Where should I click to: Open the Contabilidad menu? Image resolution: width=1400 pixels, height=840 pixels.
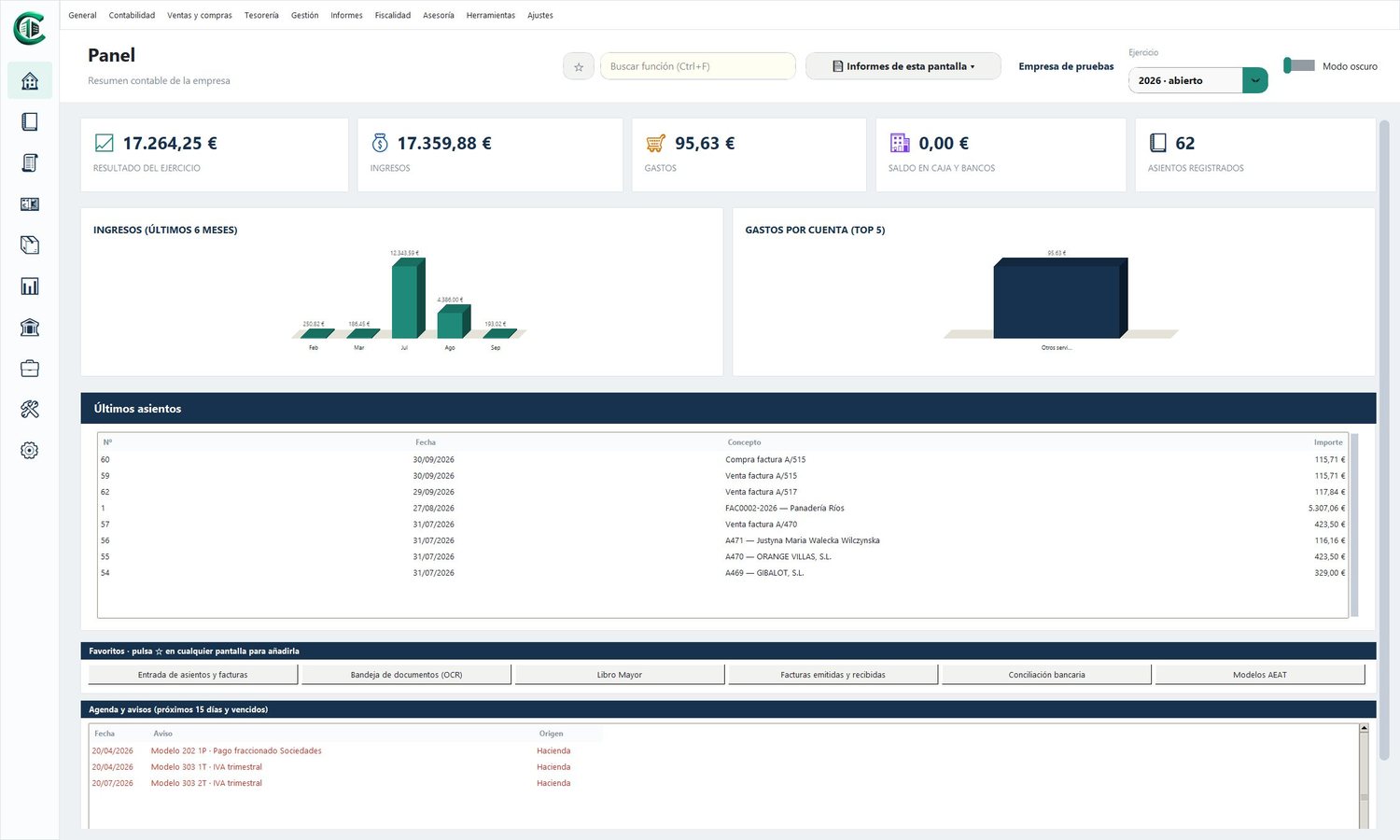[x=132, y=15]
